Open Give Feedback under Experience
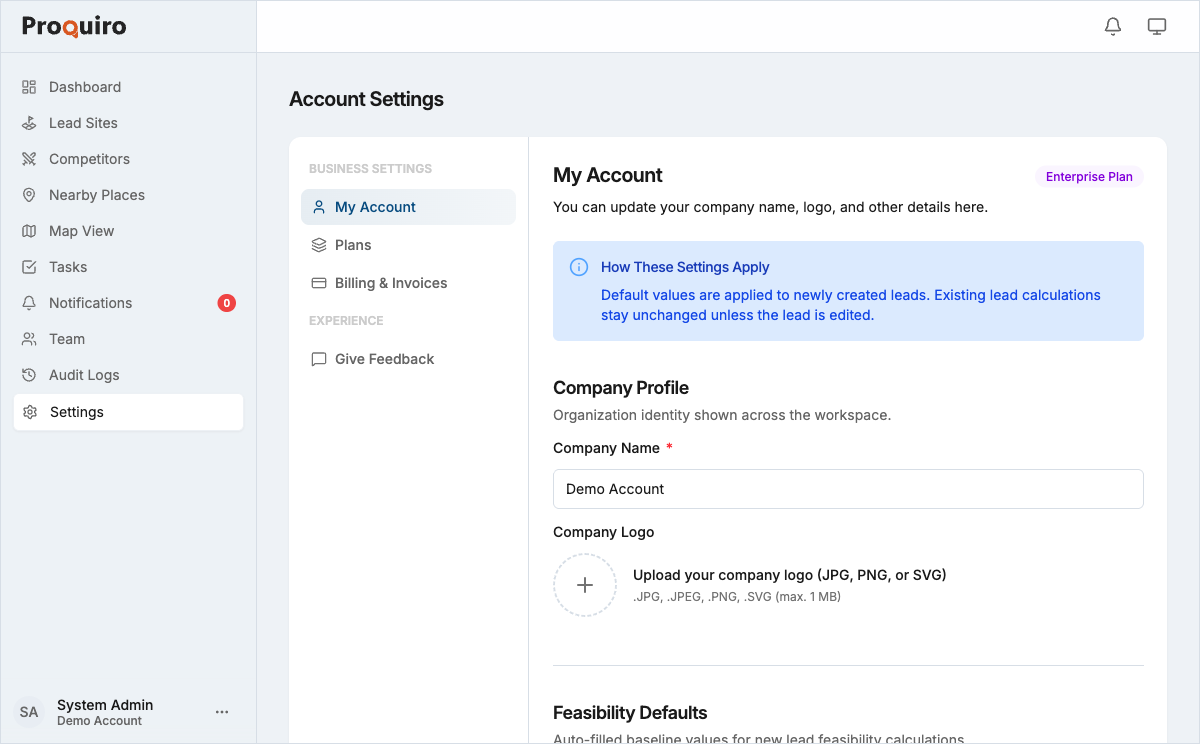The width and height of the screenshot is (1200, 744). [384, 359]
